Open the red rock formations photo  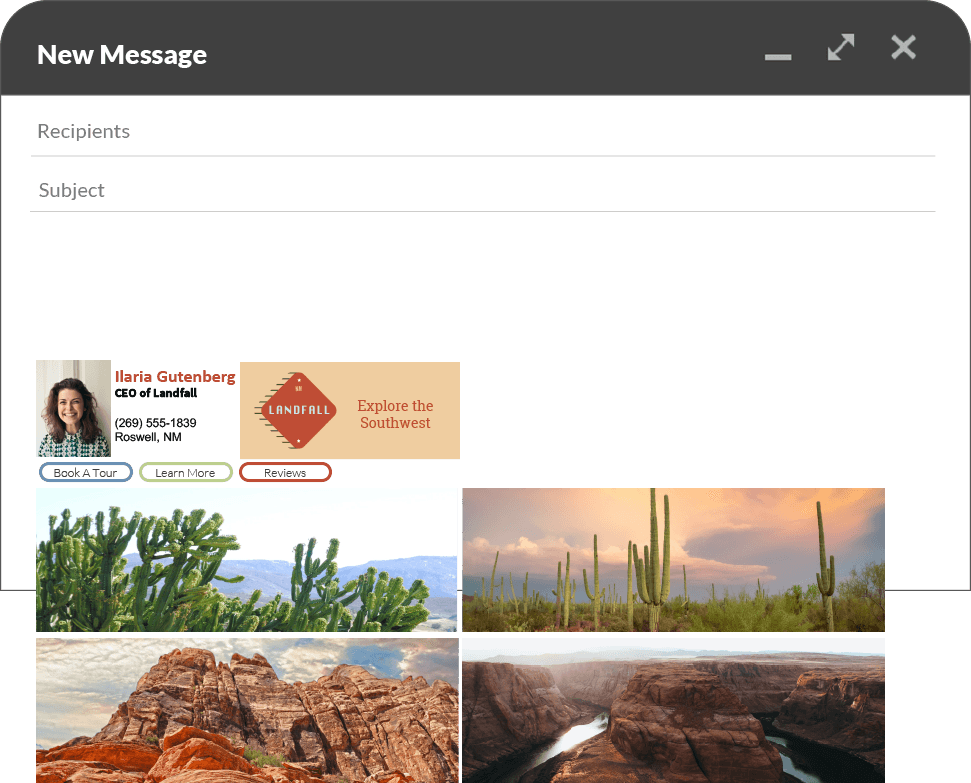[x=247, y=711]
